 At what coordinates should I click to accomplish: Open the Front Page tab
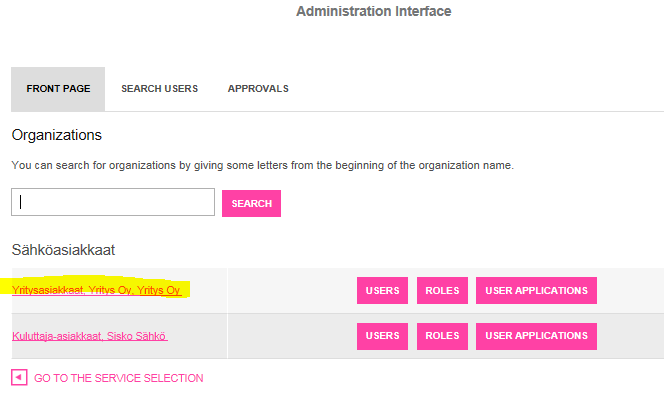tap(58, 89)
